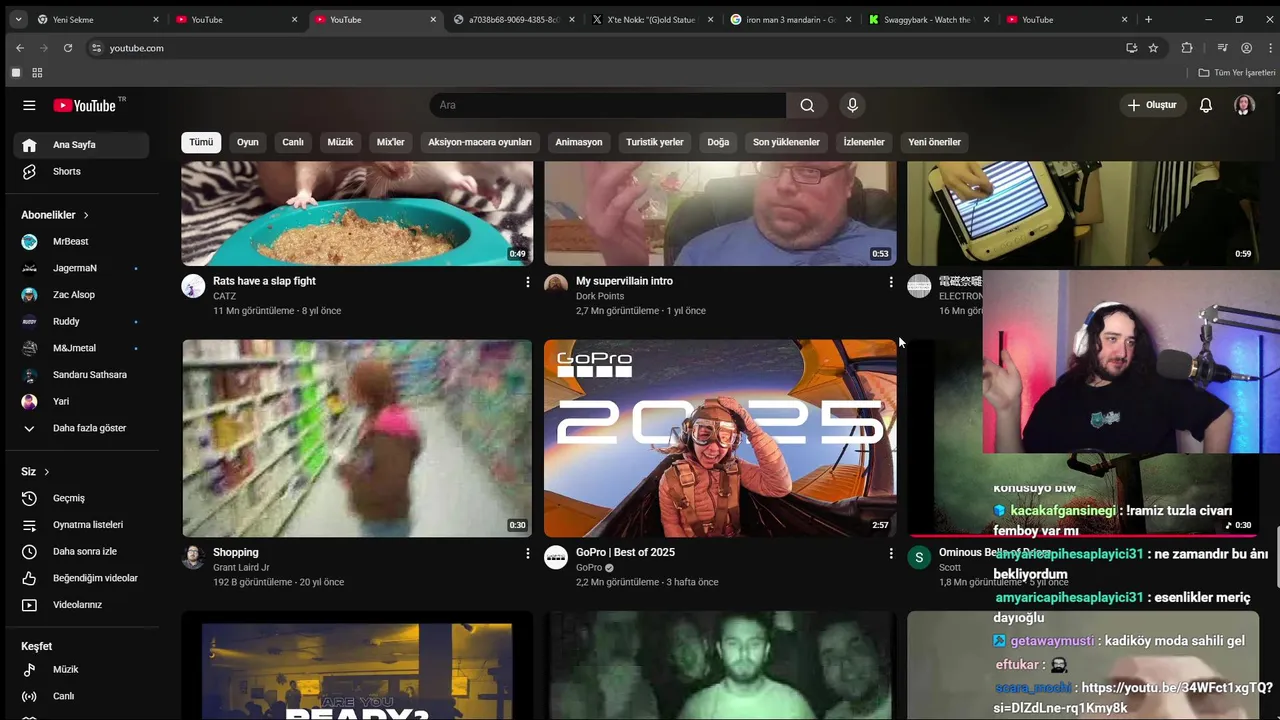Open the Rats have a slap fight thumbnail

point(357,212)
